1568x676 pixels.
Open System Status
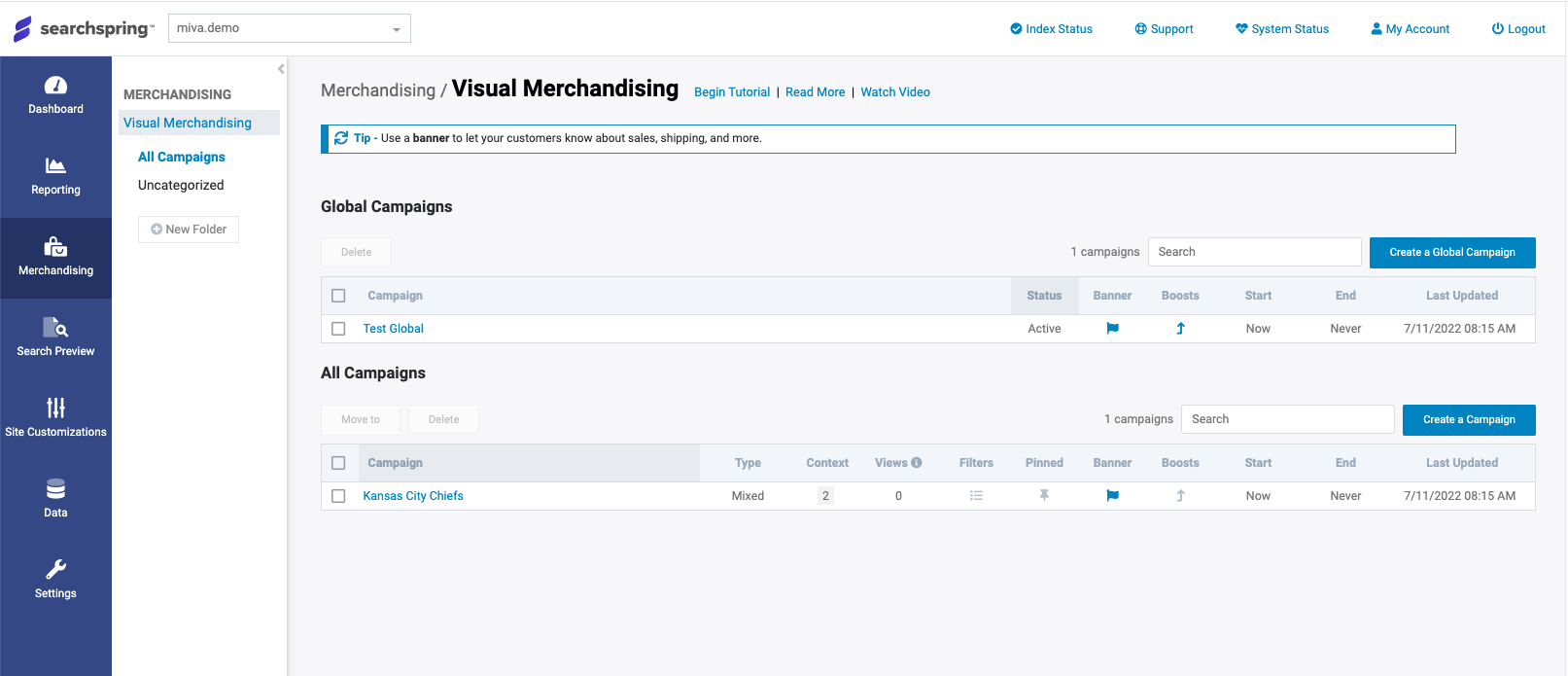[1281, 29]
